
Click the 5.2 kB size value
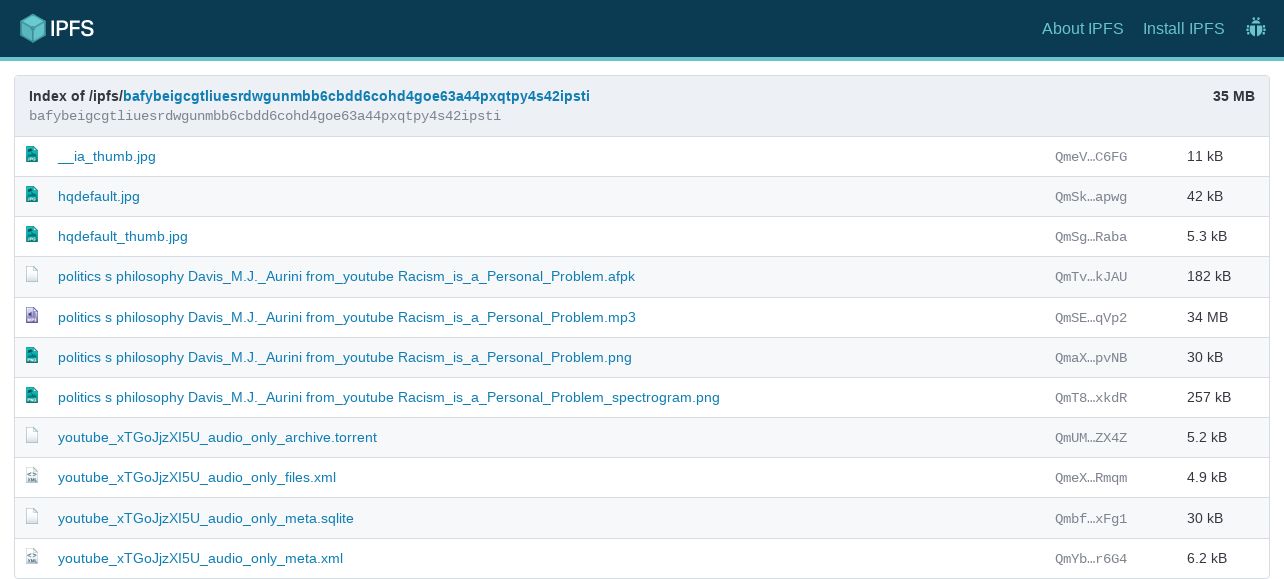pyautogui.click(x=1207, y=437)
